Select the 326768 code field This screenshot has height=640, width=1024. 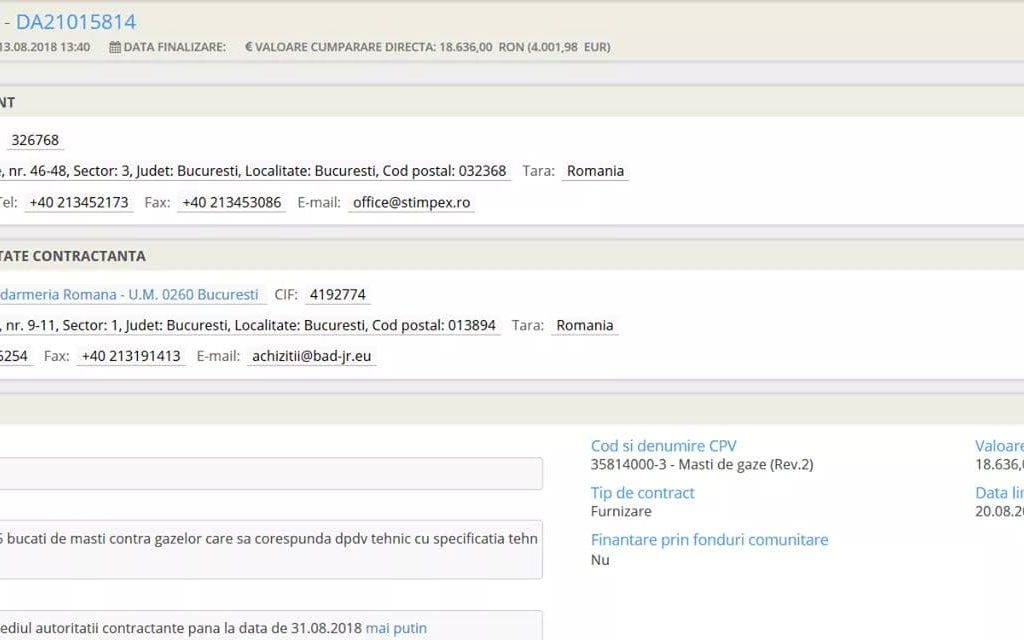[x=35, y=140]
